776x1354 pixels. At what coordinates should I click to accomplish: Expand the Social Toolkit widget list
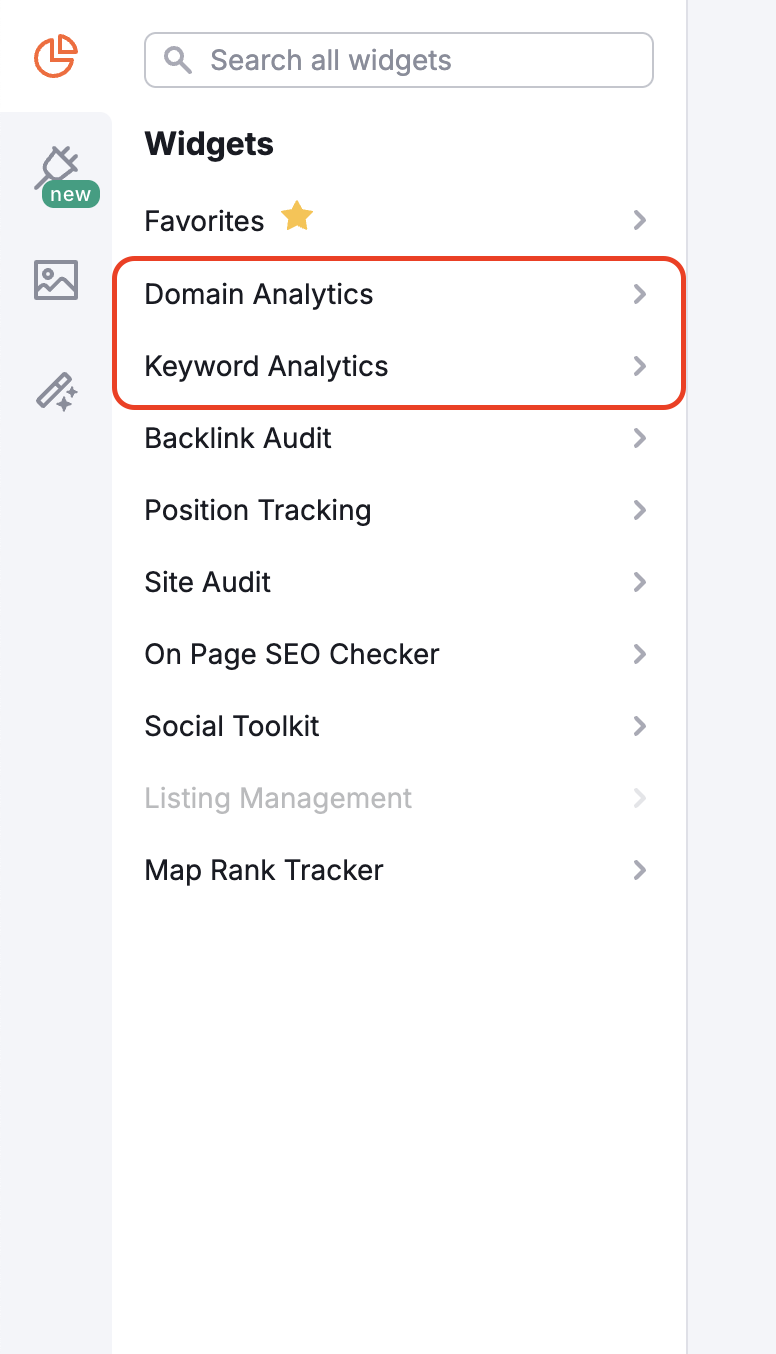pyautogui.click(x=640, y=726)
